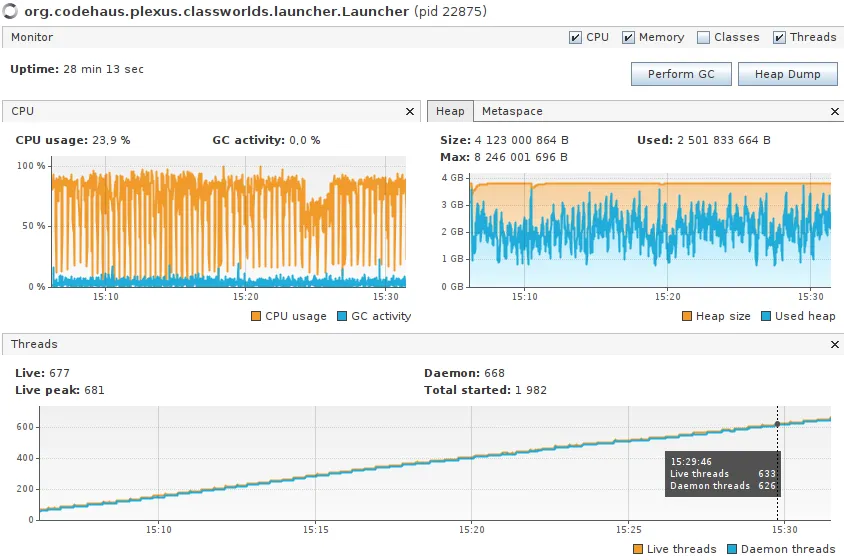Image resolution: width=844 pixels, height=560 pixels.
Task: Click the CPU panel title label
Action: 23,111
